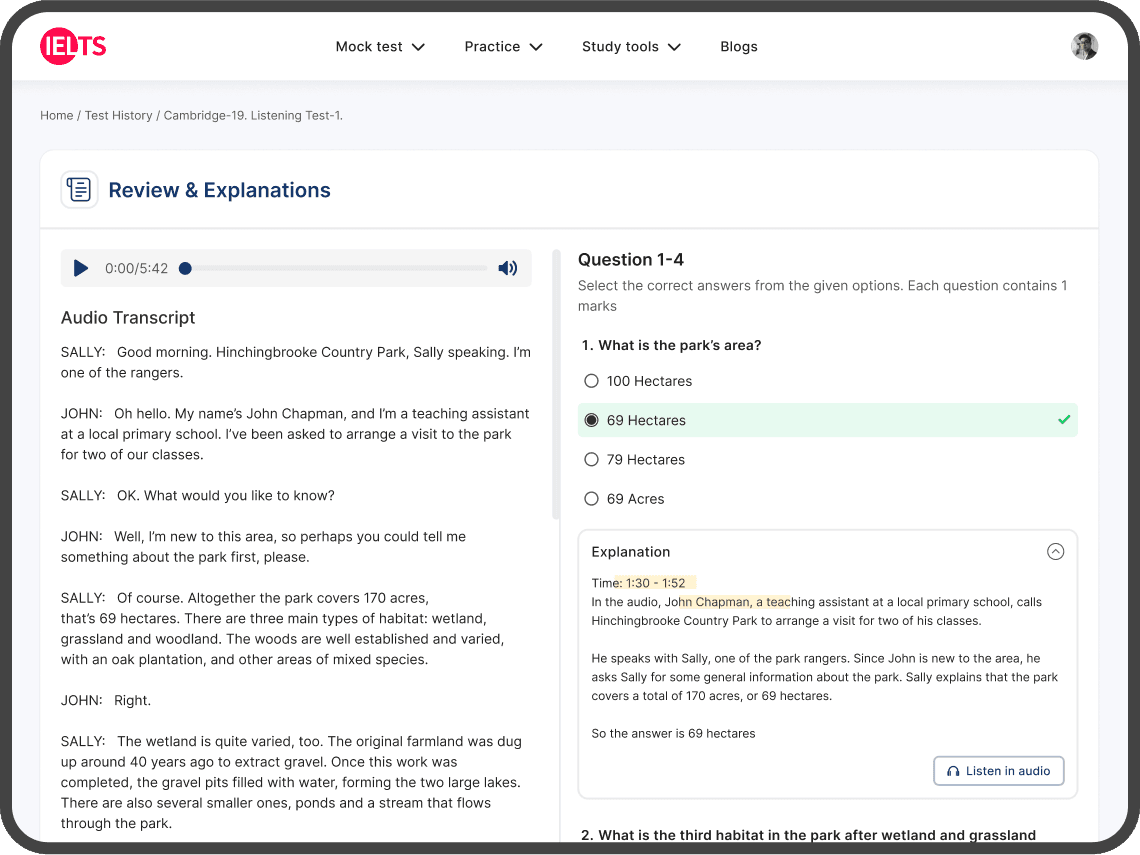Screen dimensions: 1140x855
Task: Click the Review & Explanations document icon
Action: click(x=79, y=190)
